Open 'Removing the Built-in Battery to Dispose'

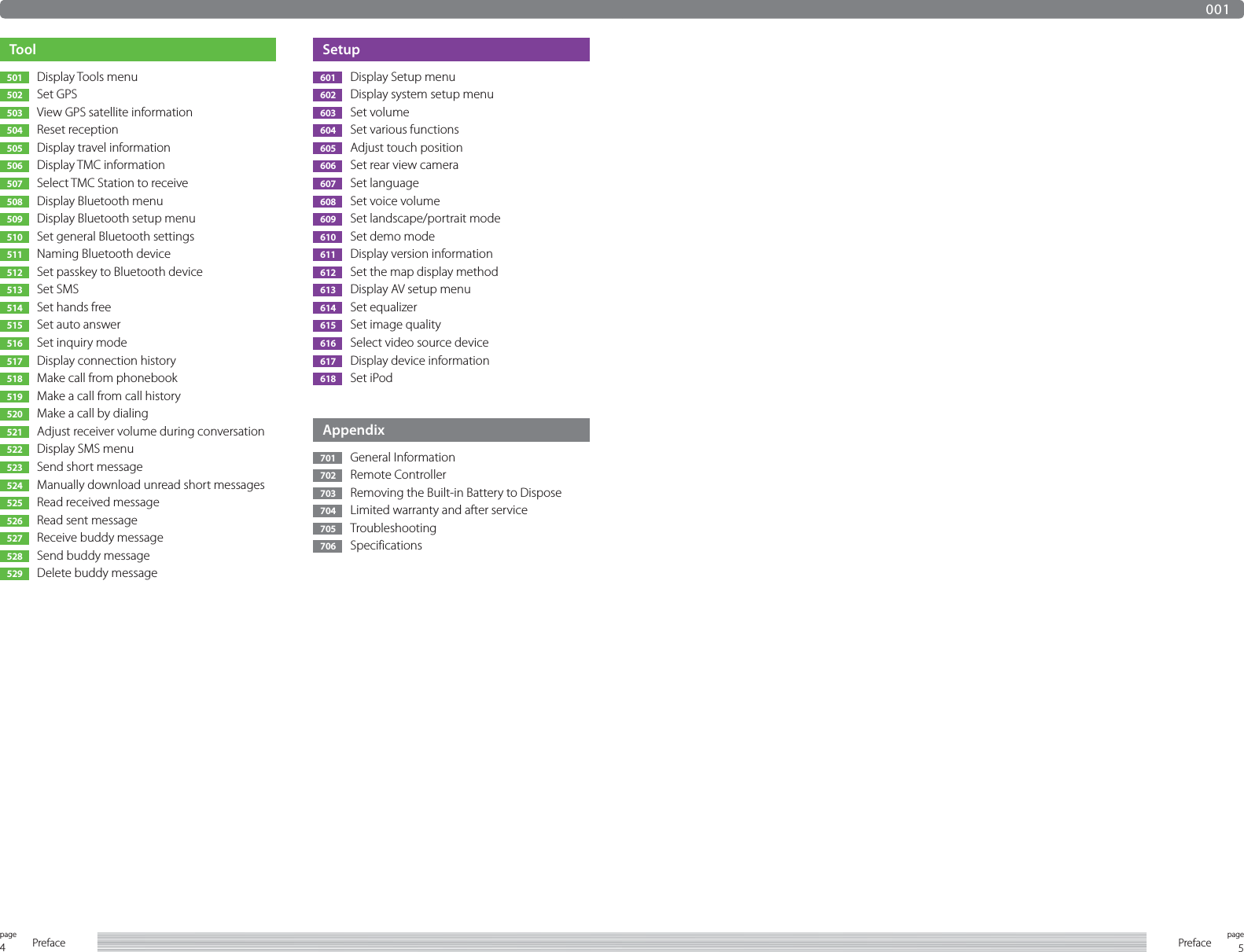[456, 493]
